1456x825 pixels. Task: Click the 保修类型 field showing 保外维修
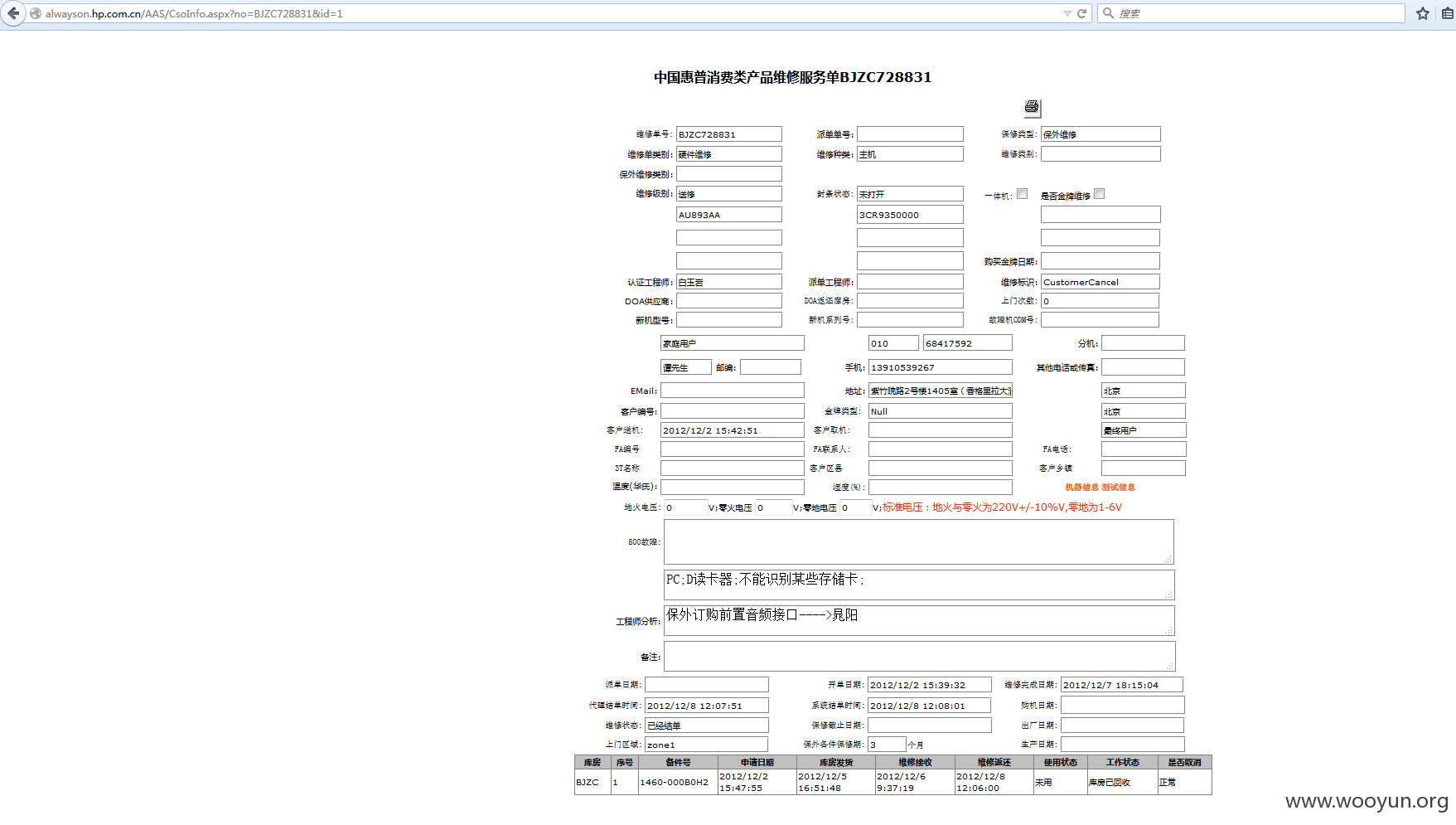click(1100, 134)
